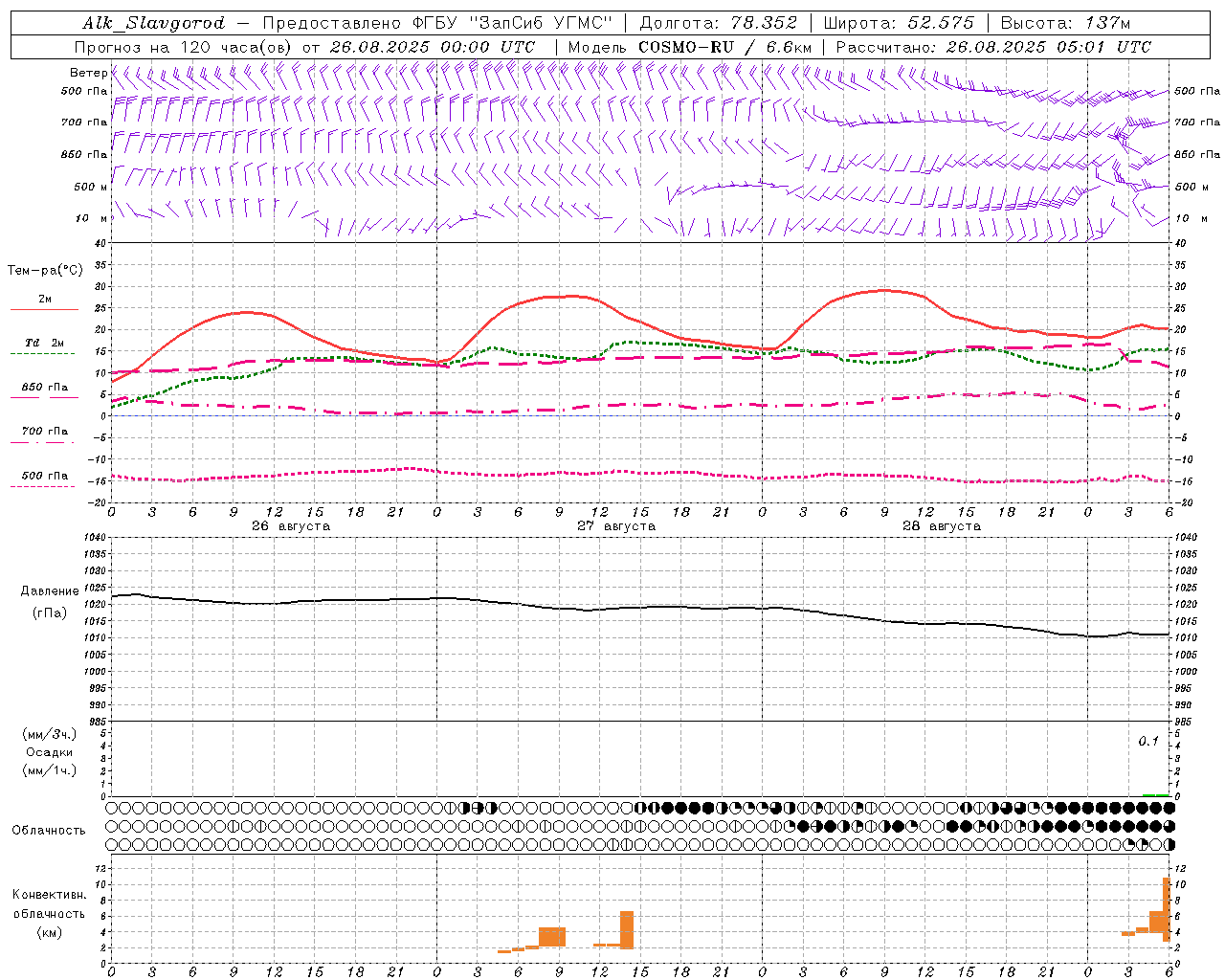Click the '(мм/3ч.)' precipitation unit label

point(50,734)
